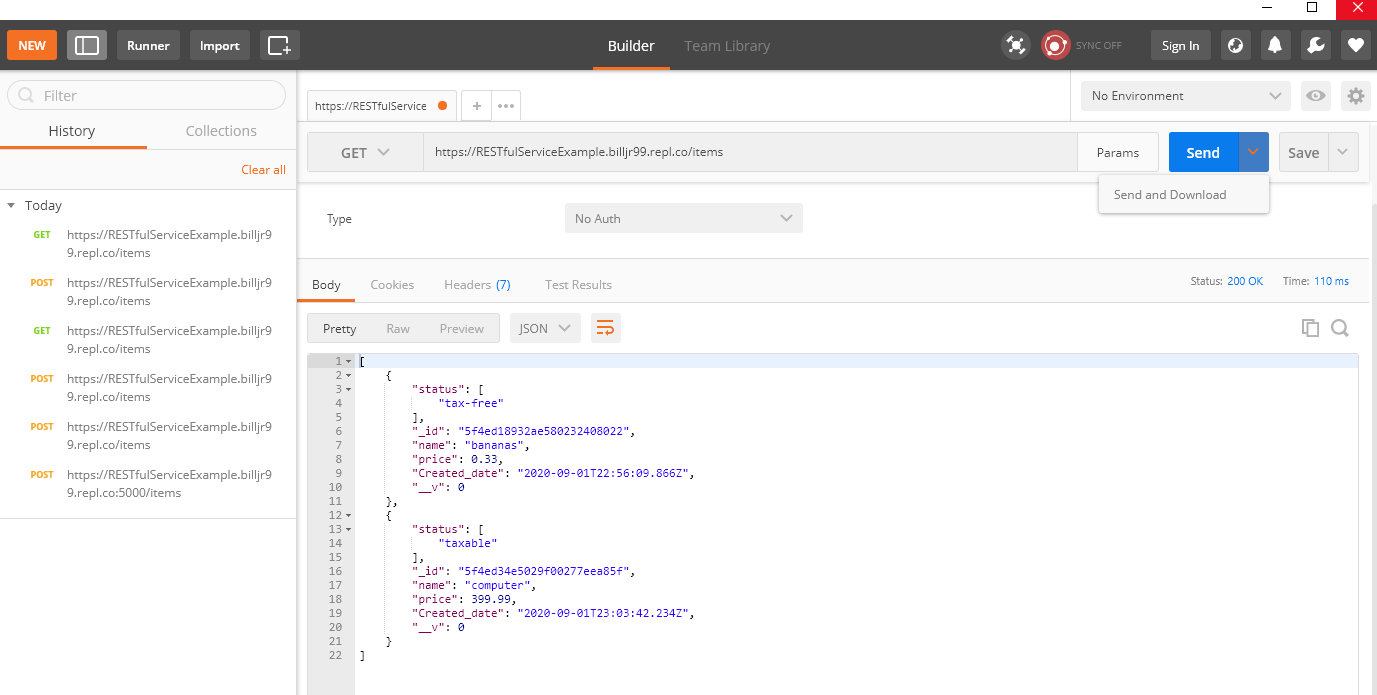Copy the response body to clipboard
Screen dimensions: 1377x695
coord(1310,328)
